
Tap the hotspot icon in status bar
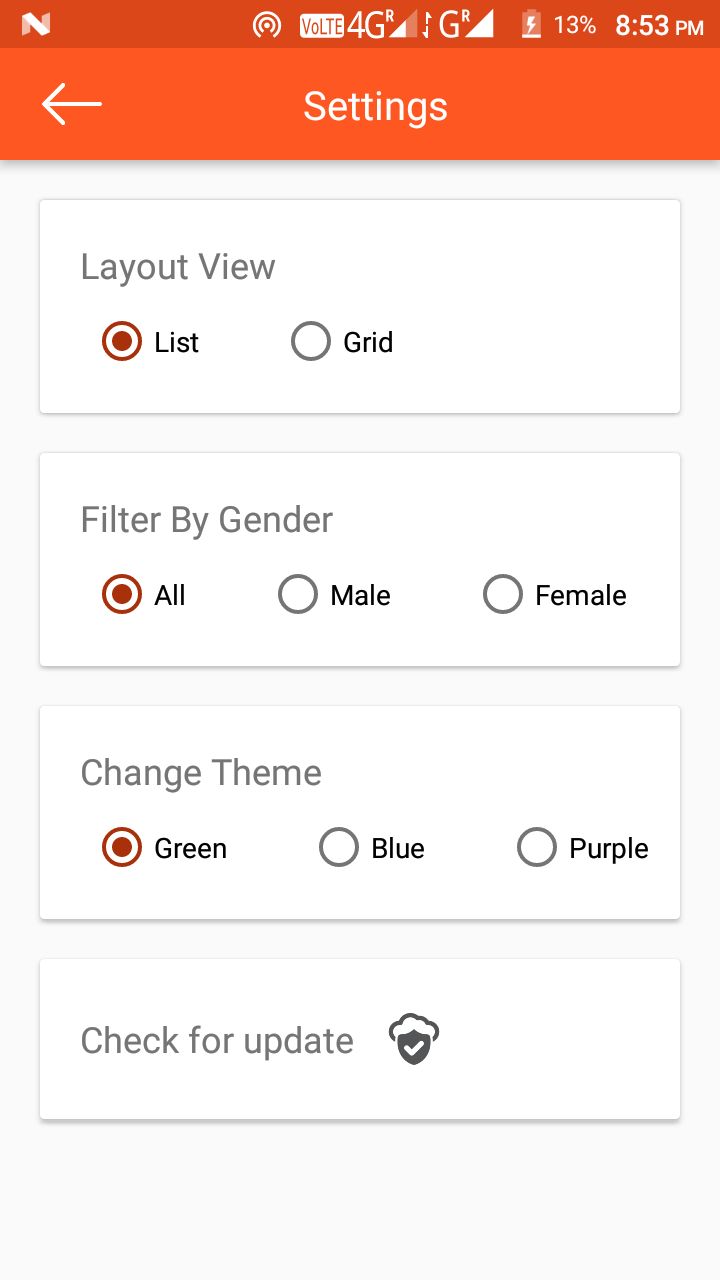point(267,25)
